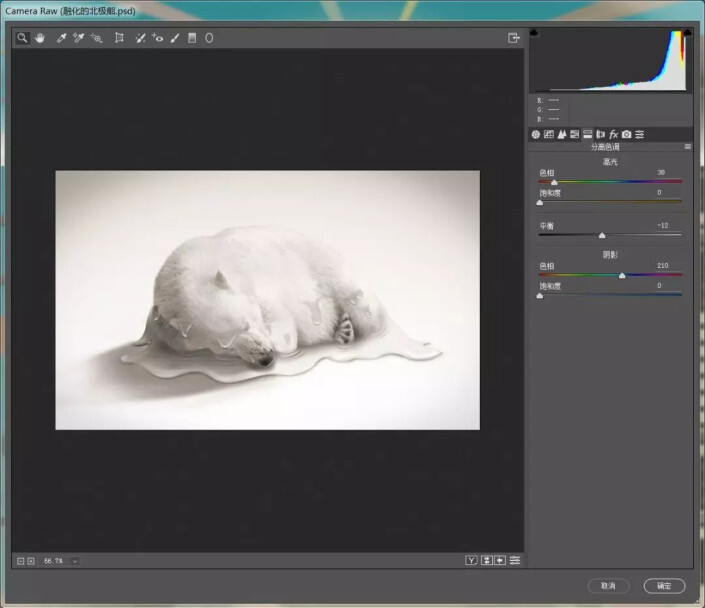
Task: Toggle full screen mode icon
Action: pyautogui.click(x=514, y=38)
